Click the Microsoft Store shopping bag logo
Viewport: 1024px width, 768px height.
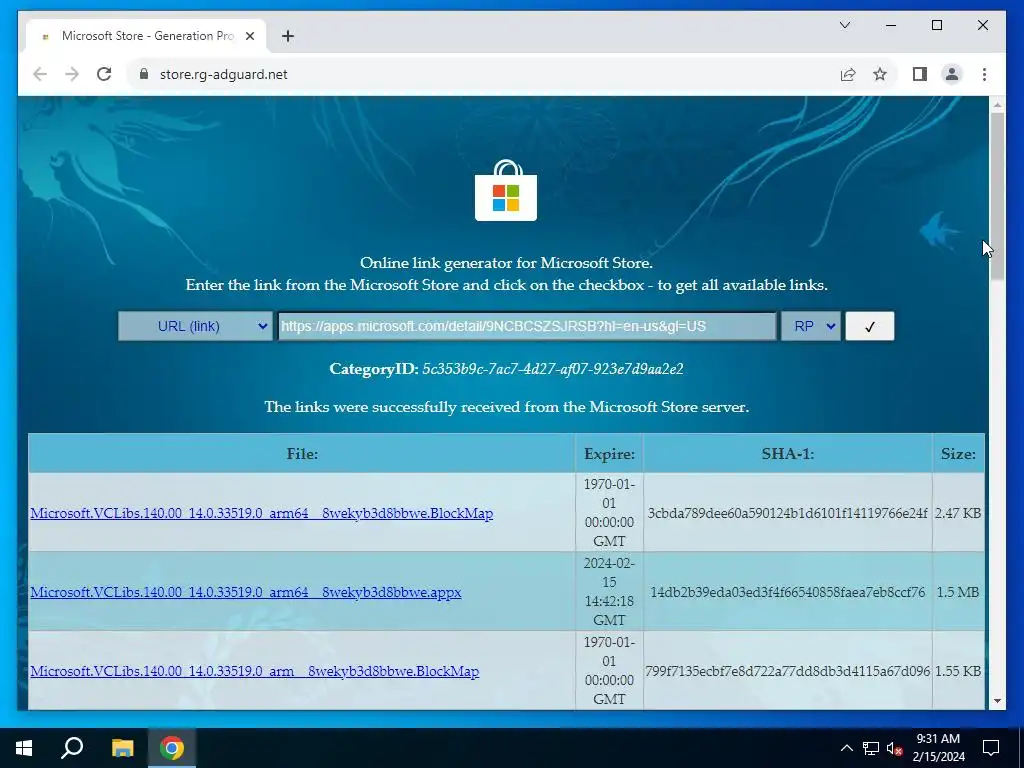coord(505,190)
